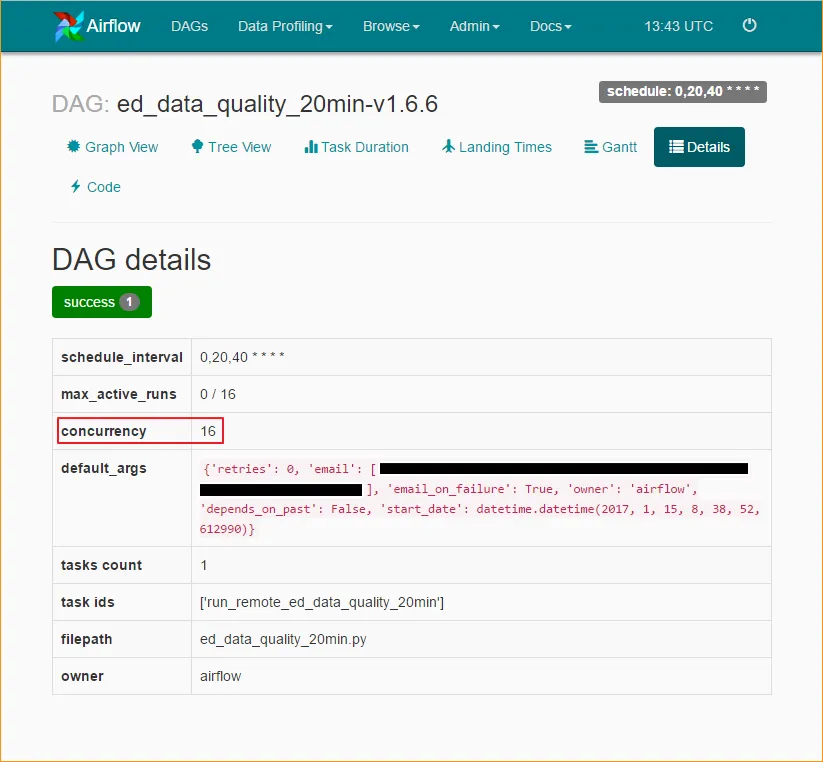The width and height of the screenshot is (823, 762).
Task: Click the tasks count value 1
Action: click(204, 565)
